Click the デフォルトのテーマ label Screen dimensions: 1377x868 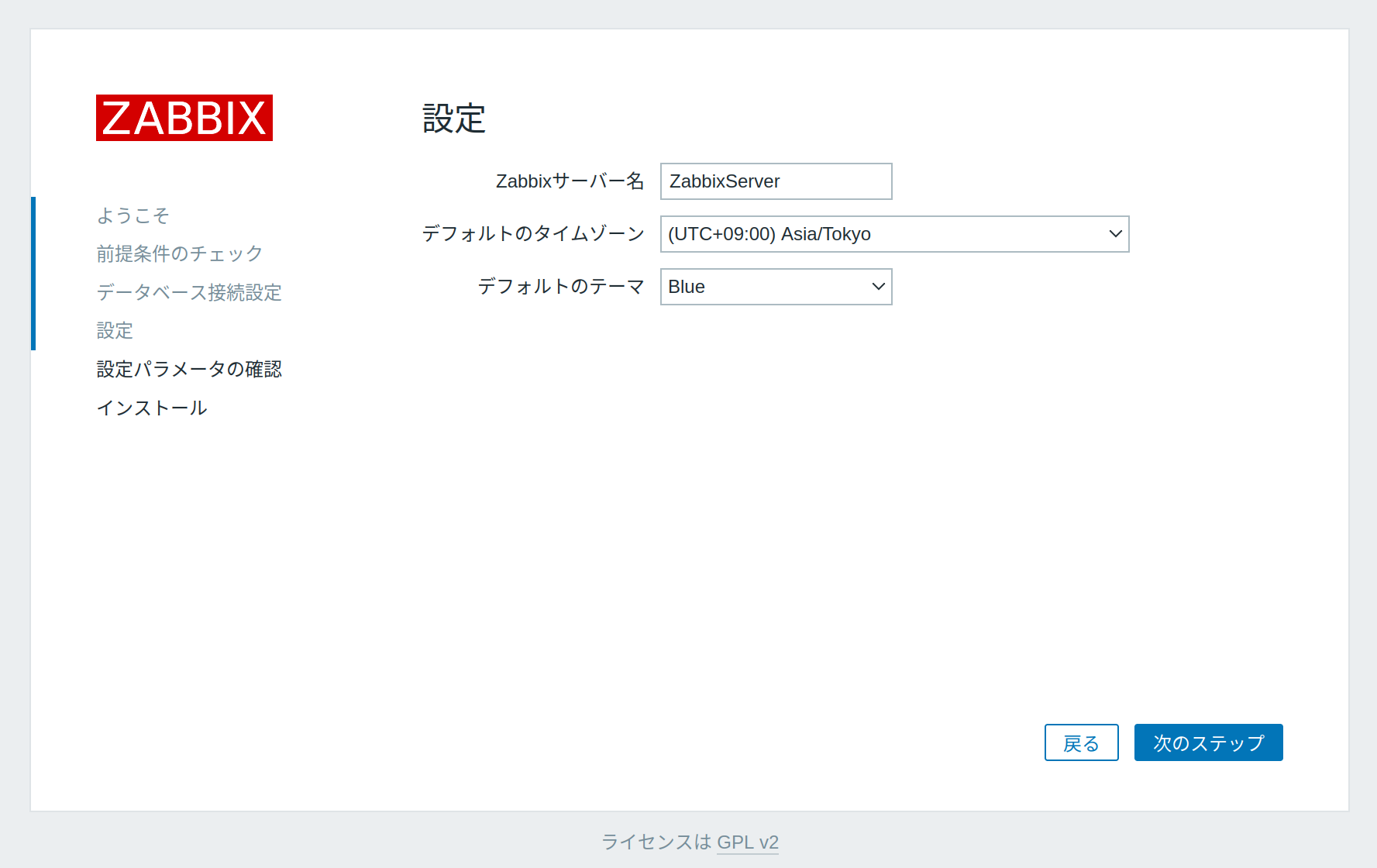pos(561,287)
